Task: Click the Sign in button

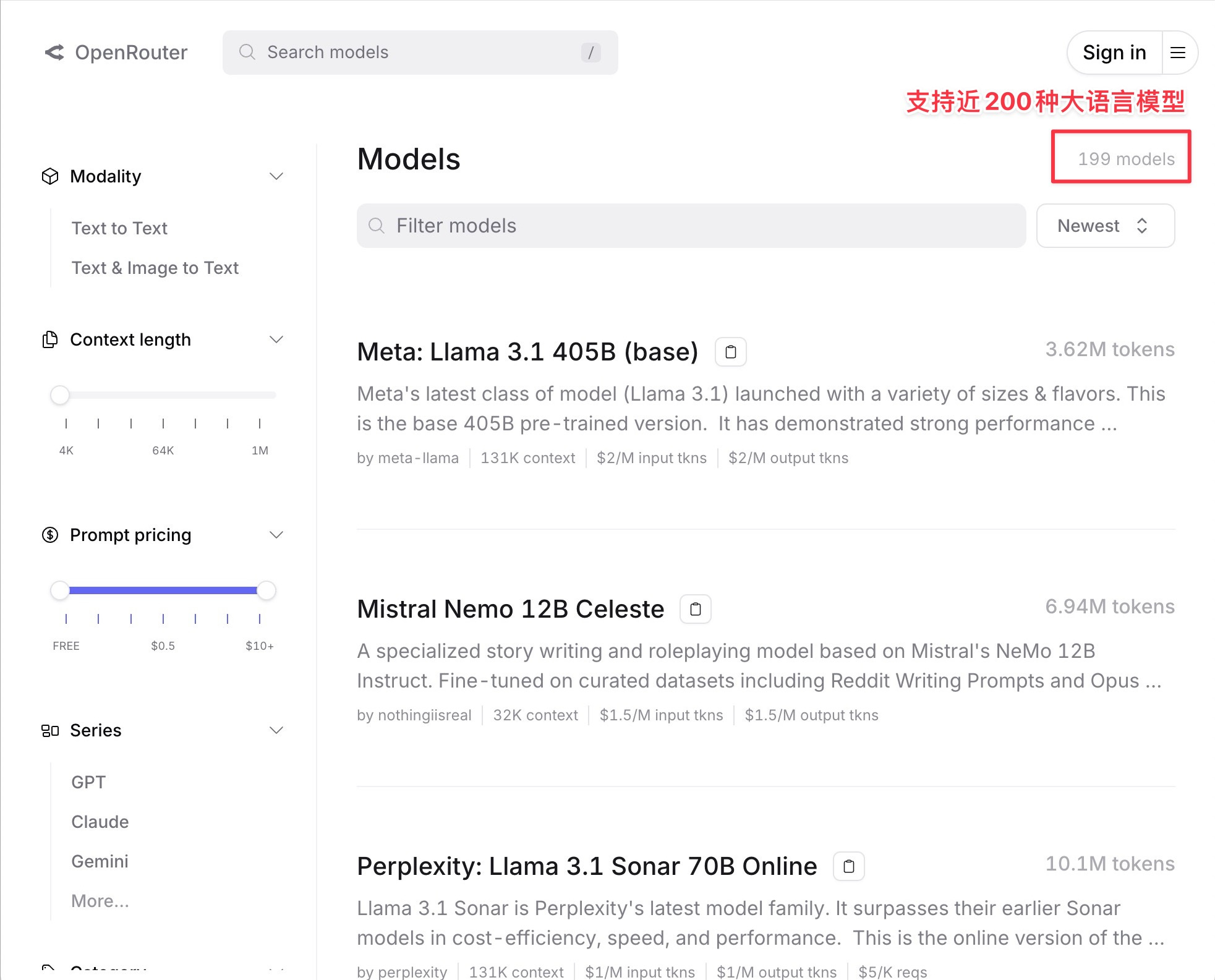Action: pos(1114,53)
